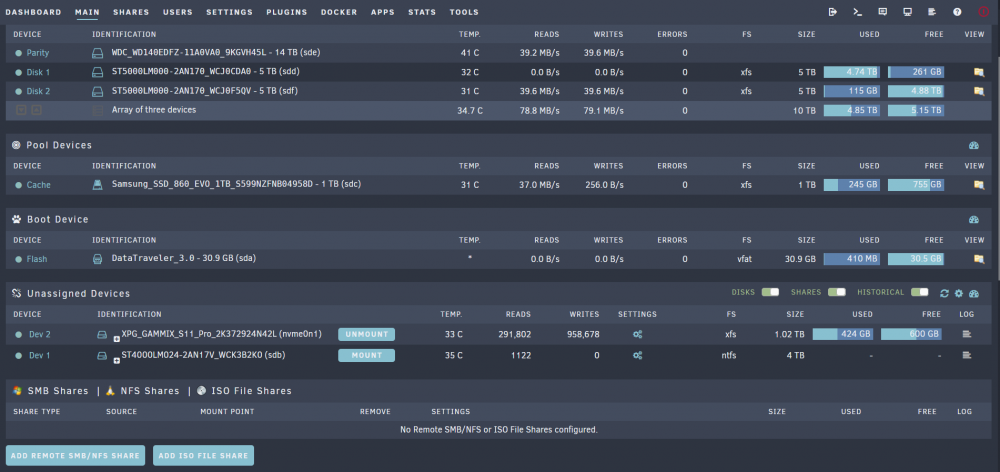Click Add ISO File Share button
1000x472 pixels.
coord(203,455)
